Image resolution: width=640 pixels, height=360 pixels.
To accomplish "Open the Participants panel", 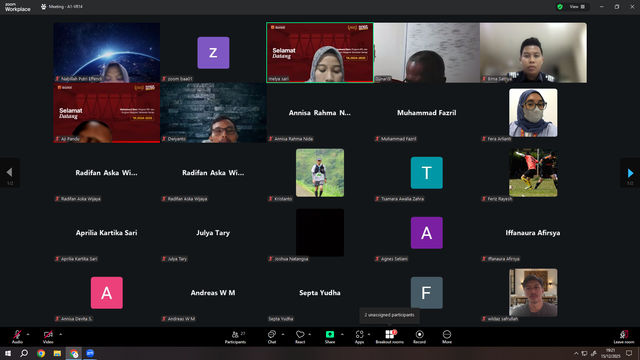I will click(x=235, y=337).
